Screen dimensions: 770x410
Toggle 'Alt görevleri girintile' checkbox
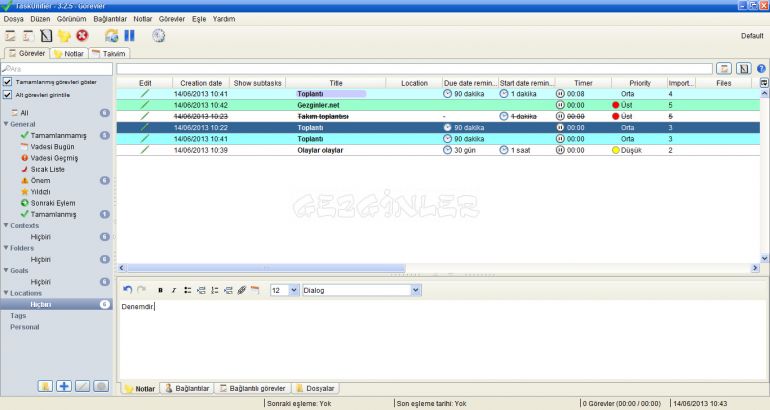tap(8, 95)
